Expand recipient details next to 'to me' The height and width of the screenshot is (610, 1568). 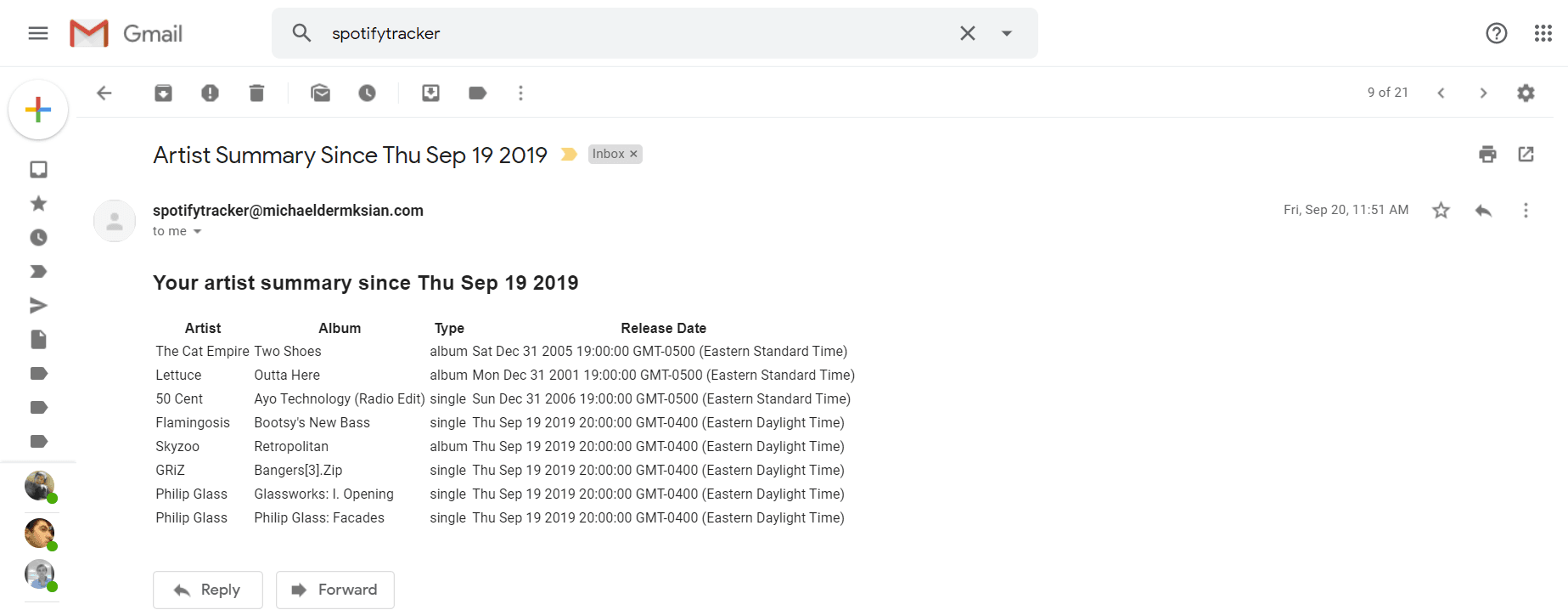198,232
